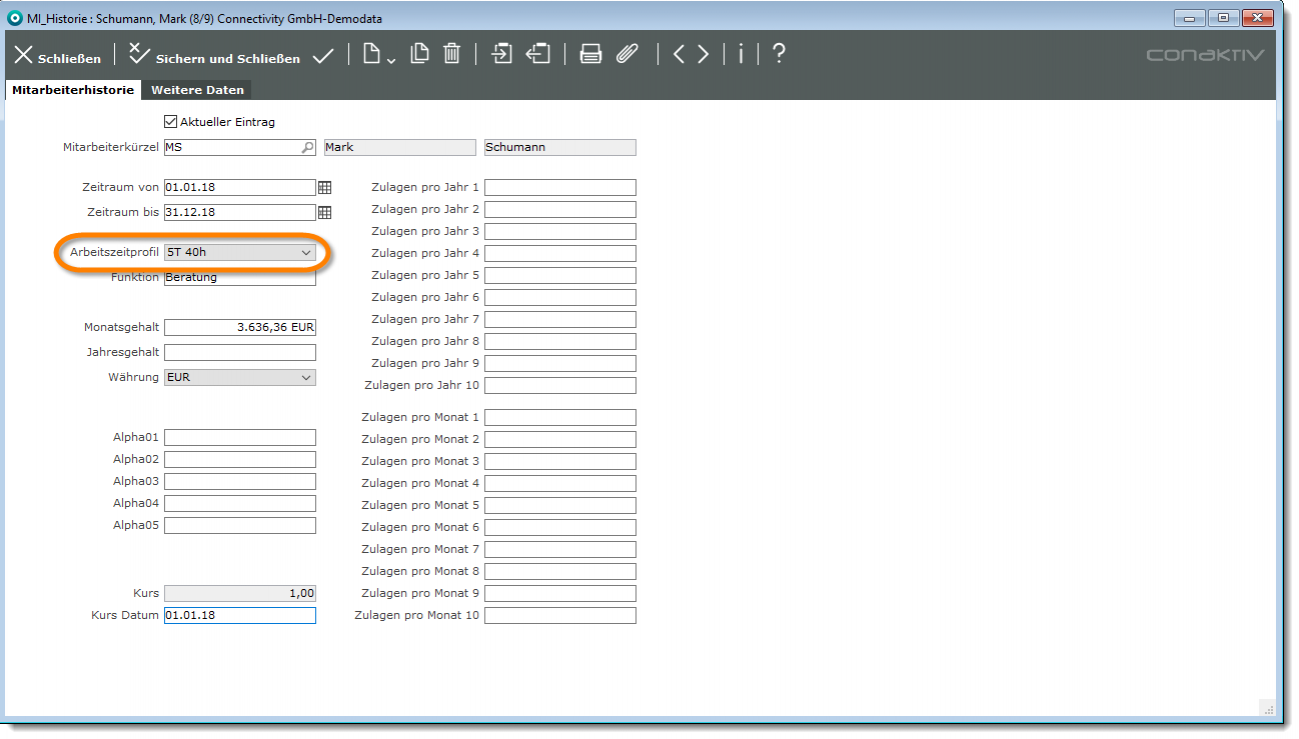Switch to the Weitere Daten tab
1299x739 pixels.
coord(197,90)
